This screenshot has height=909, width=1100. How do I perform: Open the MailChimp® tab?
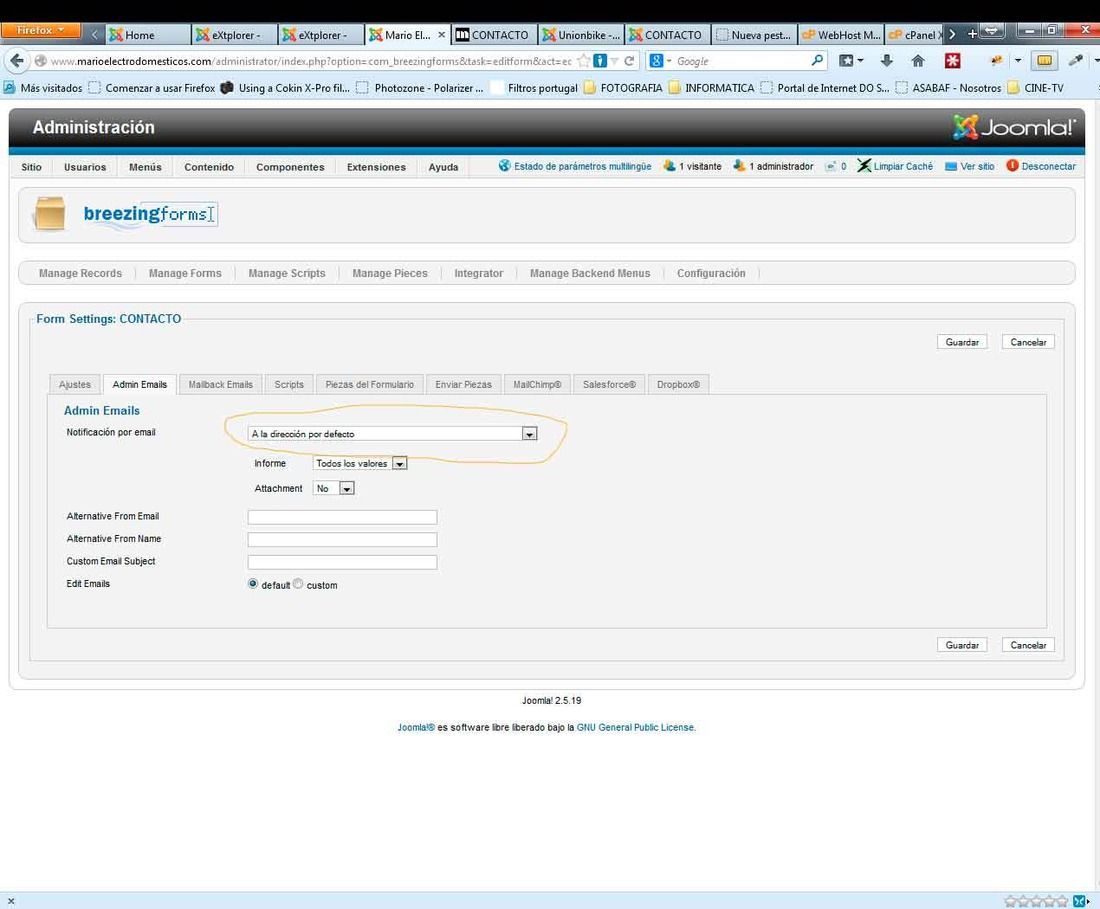tap(537, 384)
